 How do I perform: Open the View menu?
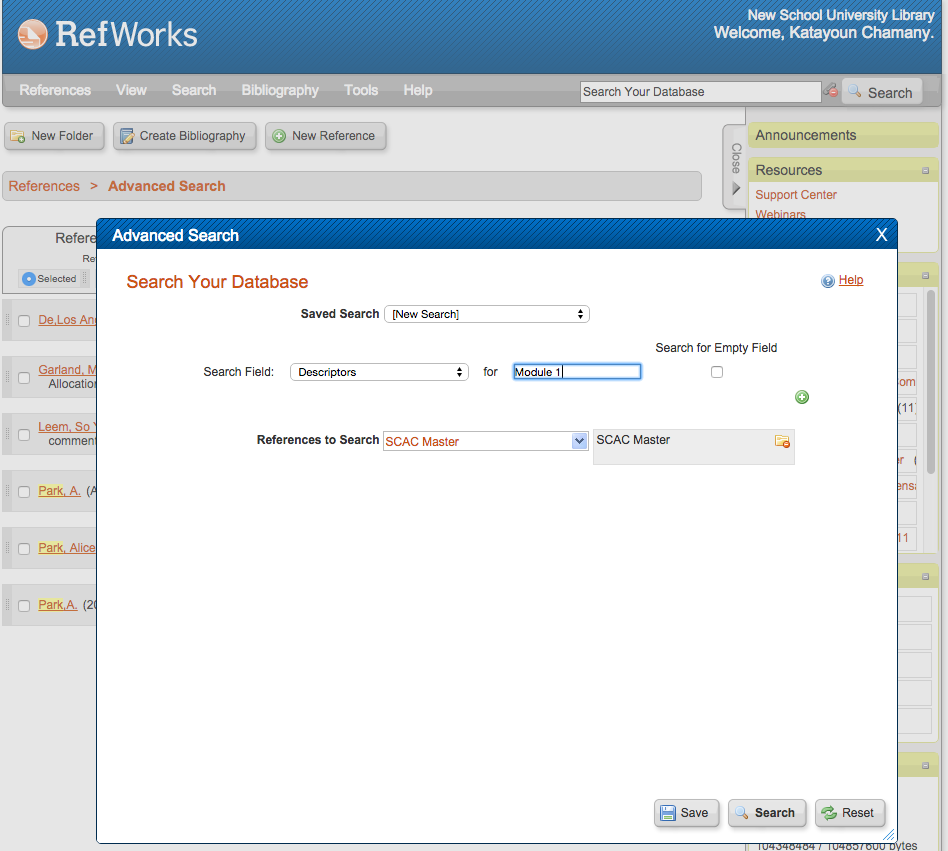[131, 90]
